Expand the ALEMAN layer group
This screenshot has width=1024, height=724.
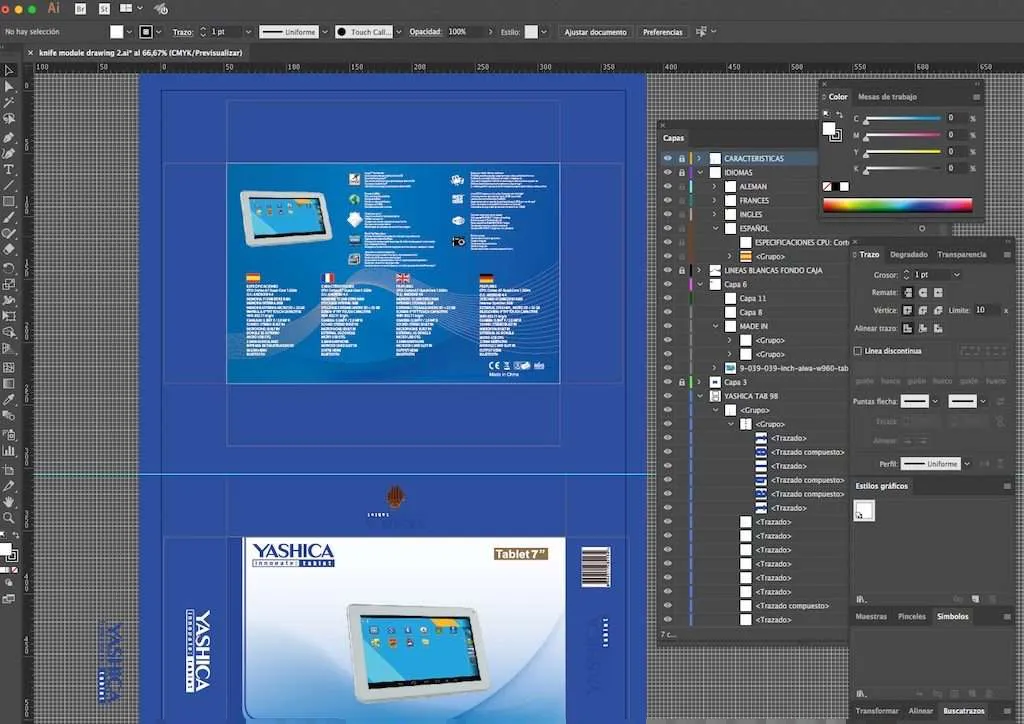point(713,186)
